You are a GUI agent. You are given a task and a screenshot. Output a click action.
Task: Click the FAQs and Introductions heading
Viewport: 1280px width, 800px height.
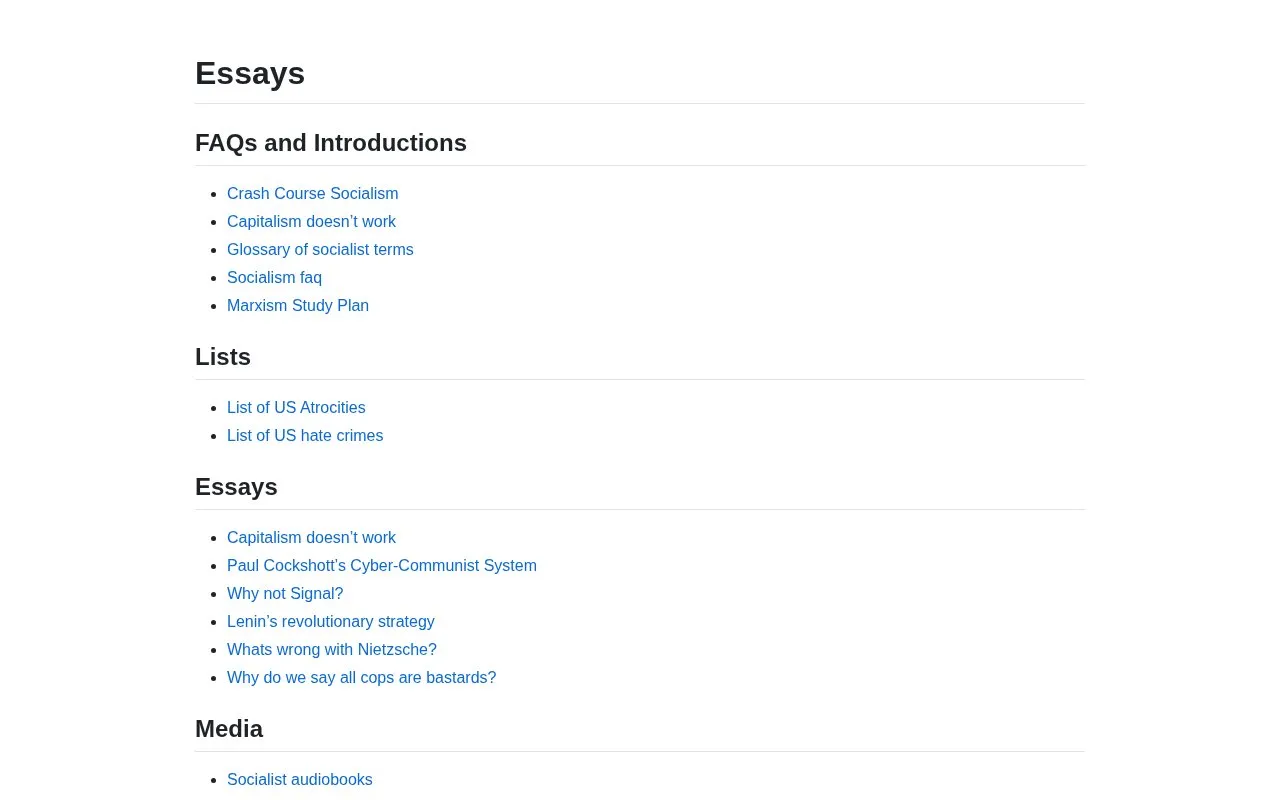(x=331, y=143)
